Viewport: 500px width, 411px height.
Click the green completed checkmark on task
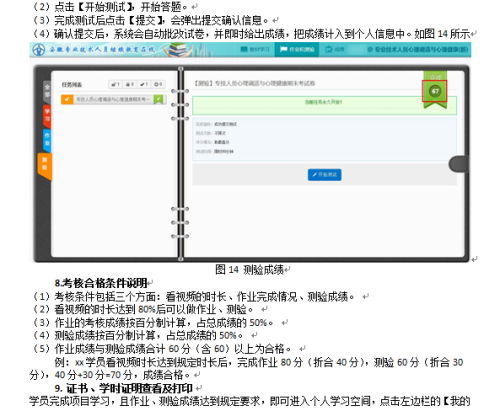point(159,99)
